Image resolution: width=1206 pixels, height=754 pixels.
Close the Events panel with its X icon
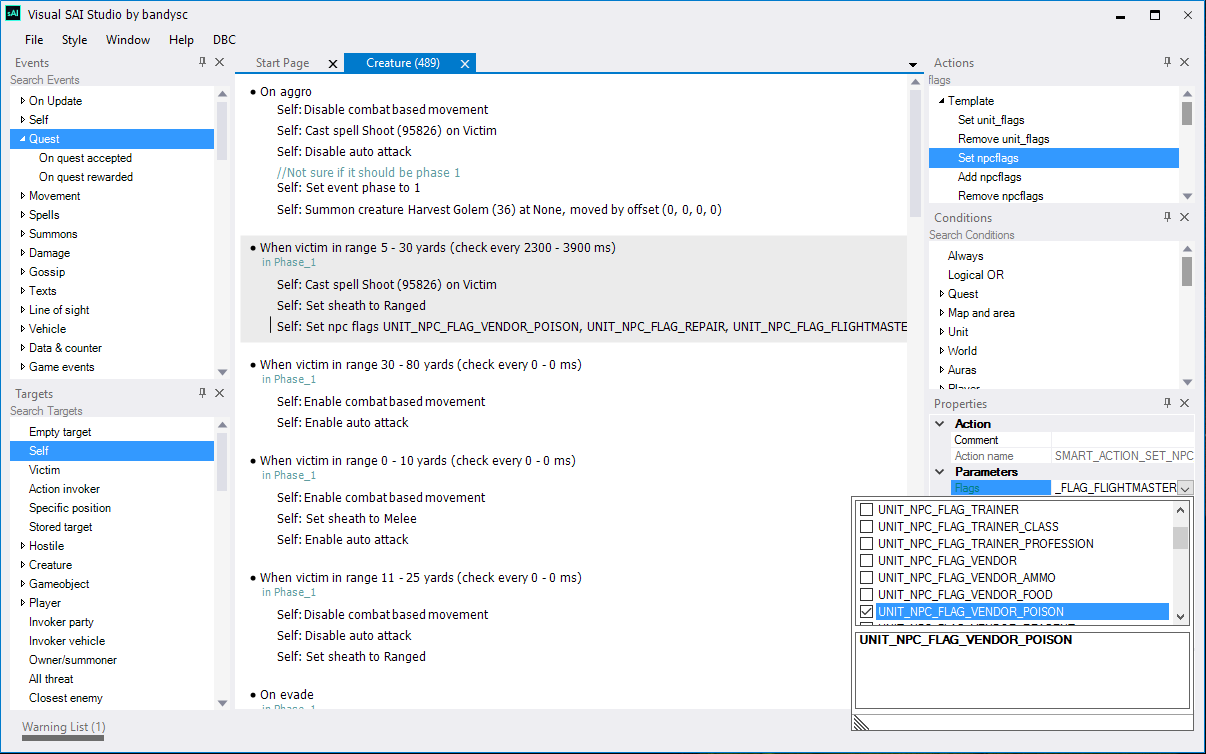pyautogui.click(x=220, y=62)
